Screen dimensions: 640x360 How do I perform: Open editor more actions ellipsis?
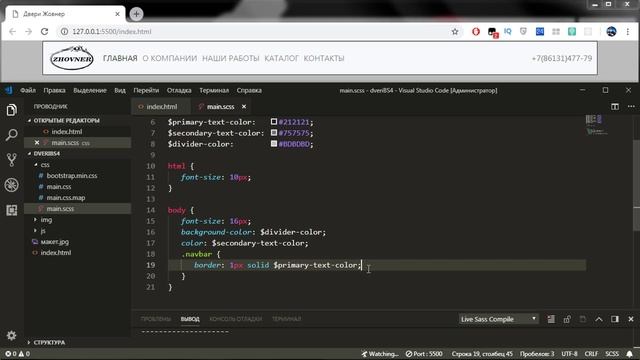click(x=631, y=107)
